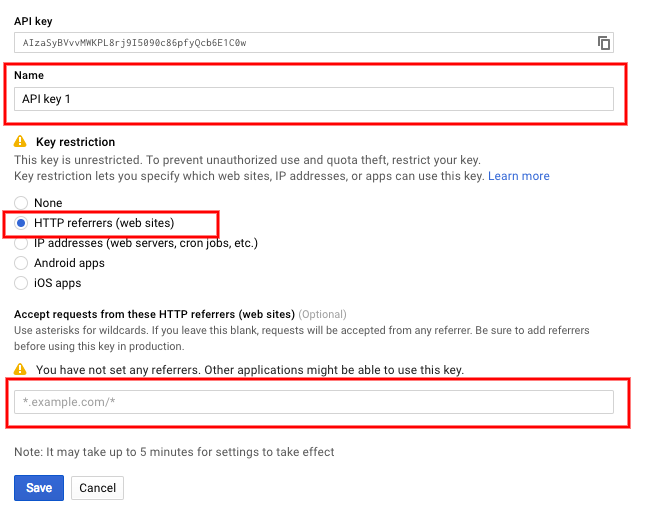Select the None restriction option
The width and height of the screenshot is (653, 531).
coord(21,203)
